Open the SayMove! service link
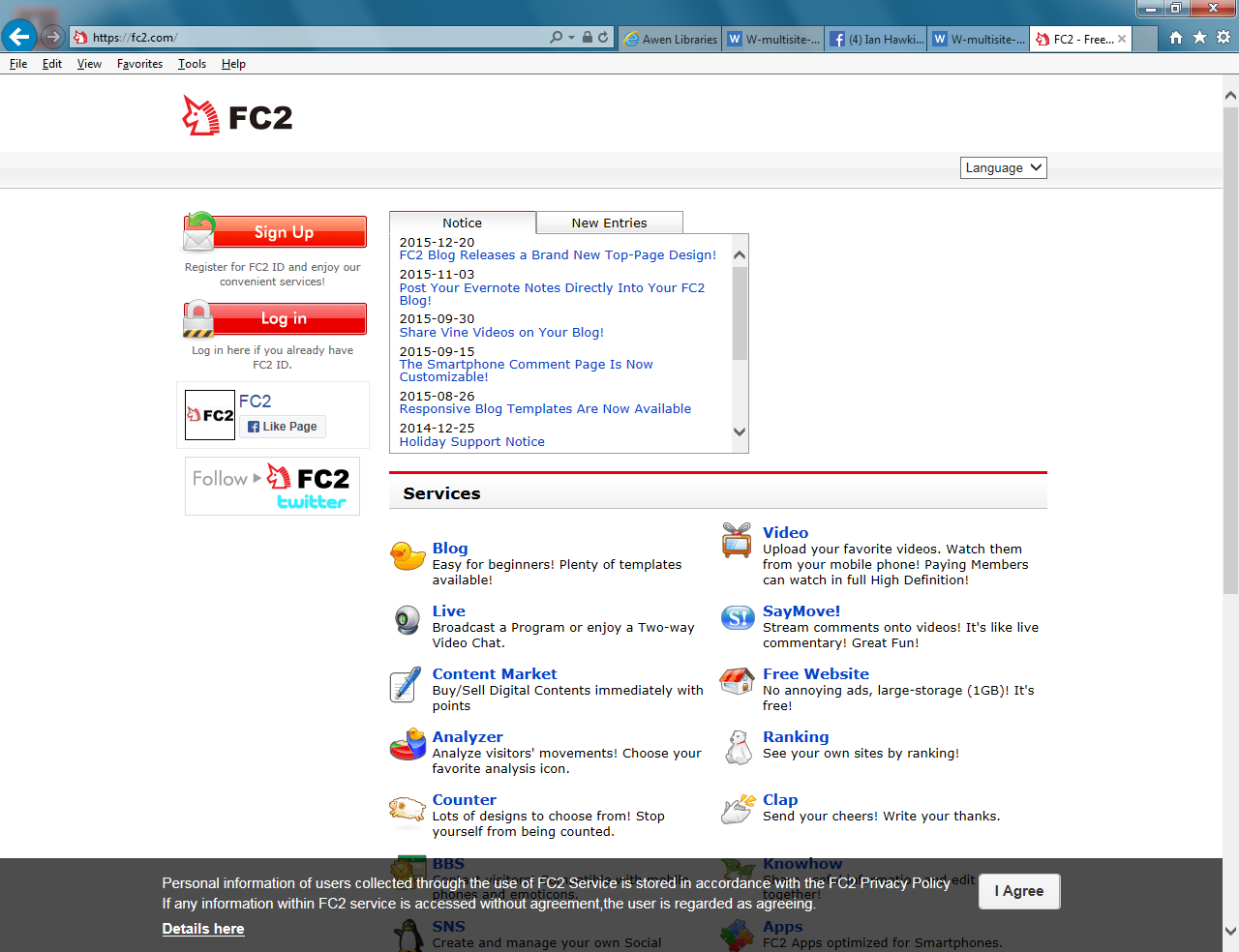This screenshot has height=952, width=1239. pyautogui.click(x=801, y=611)
